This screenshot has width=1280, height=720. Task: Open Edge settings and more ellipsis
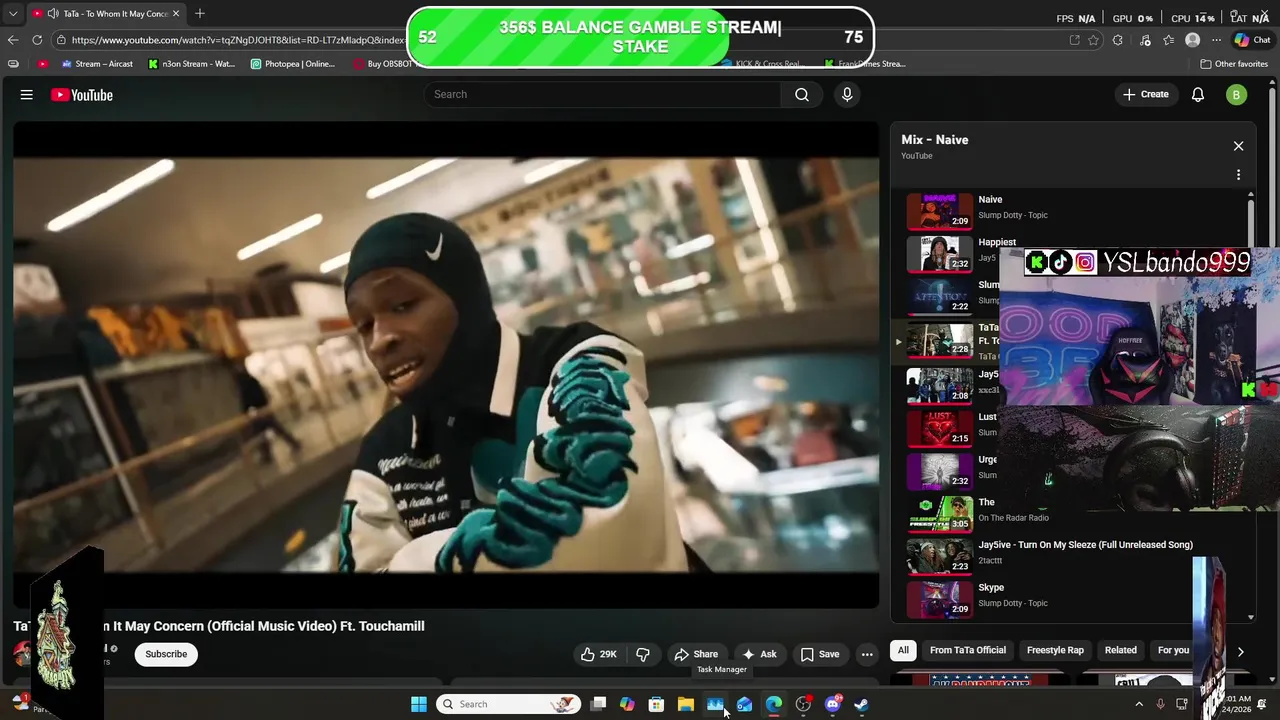click(1216, 40)
